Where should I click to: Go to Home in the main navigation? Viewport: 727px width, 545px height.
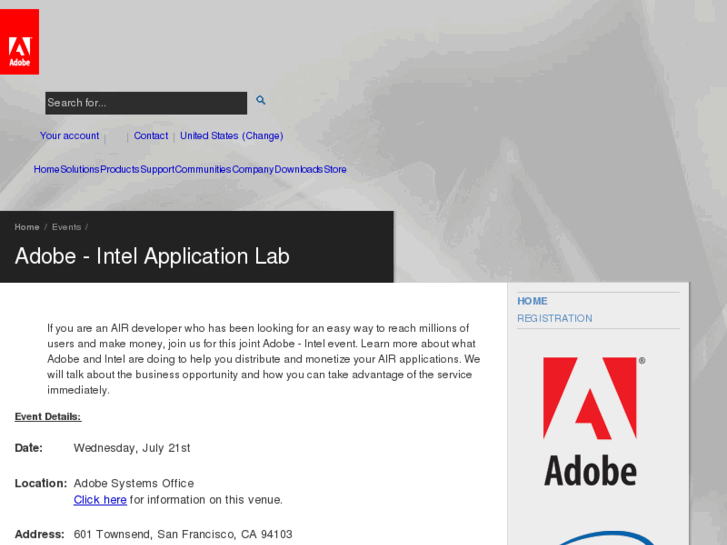[x=46, y=169]
